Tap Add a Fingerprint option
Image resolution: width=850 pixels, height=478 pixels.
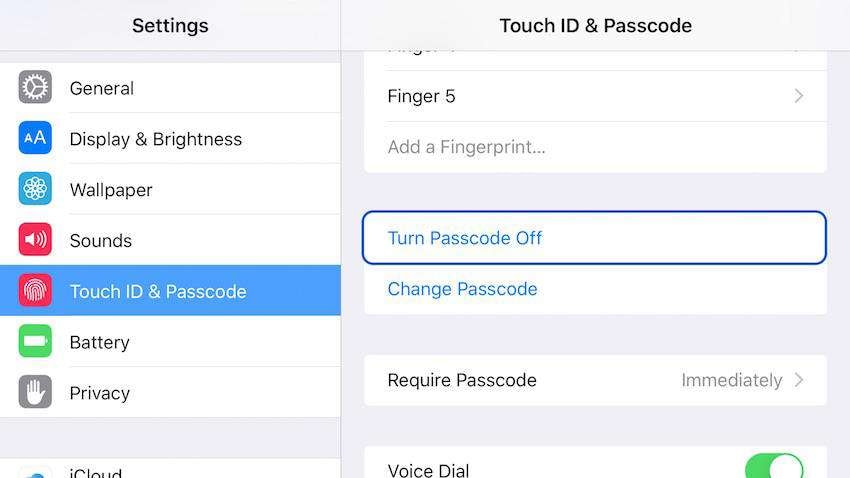466,147
